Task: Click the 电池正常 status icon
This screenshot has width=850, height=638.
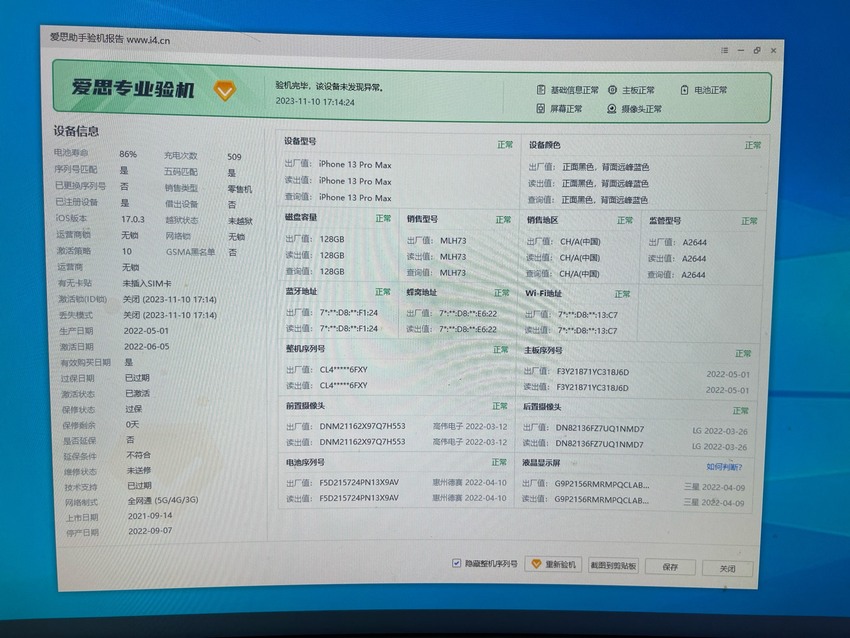Action: coord(684,90)
